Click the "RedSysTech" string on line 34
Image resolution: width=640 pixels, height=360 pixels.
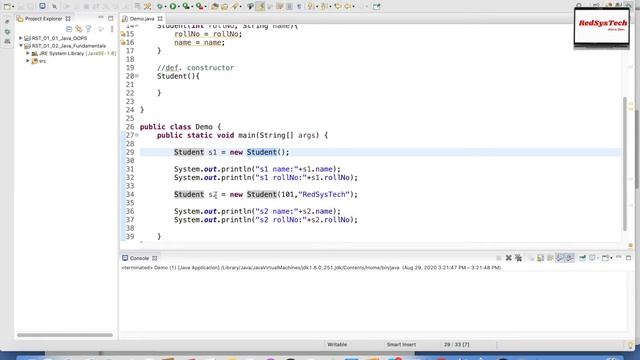(324, 194)
